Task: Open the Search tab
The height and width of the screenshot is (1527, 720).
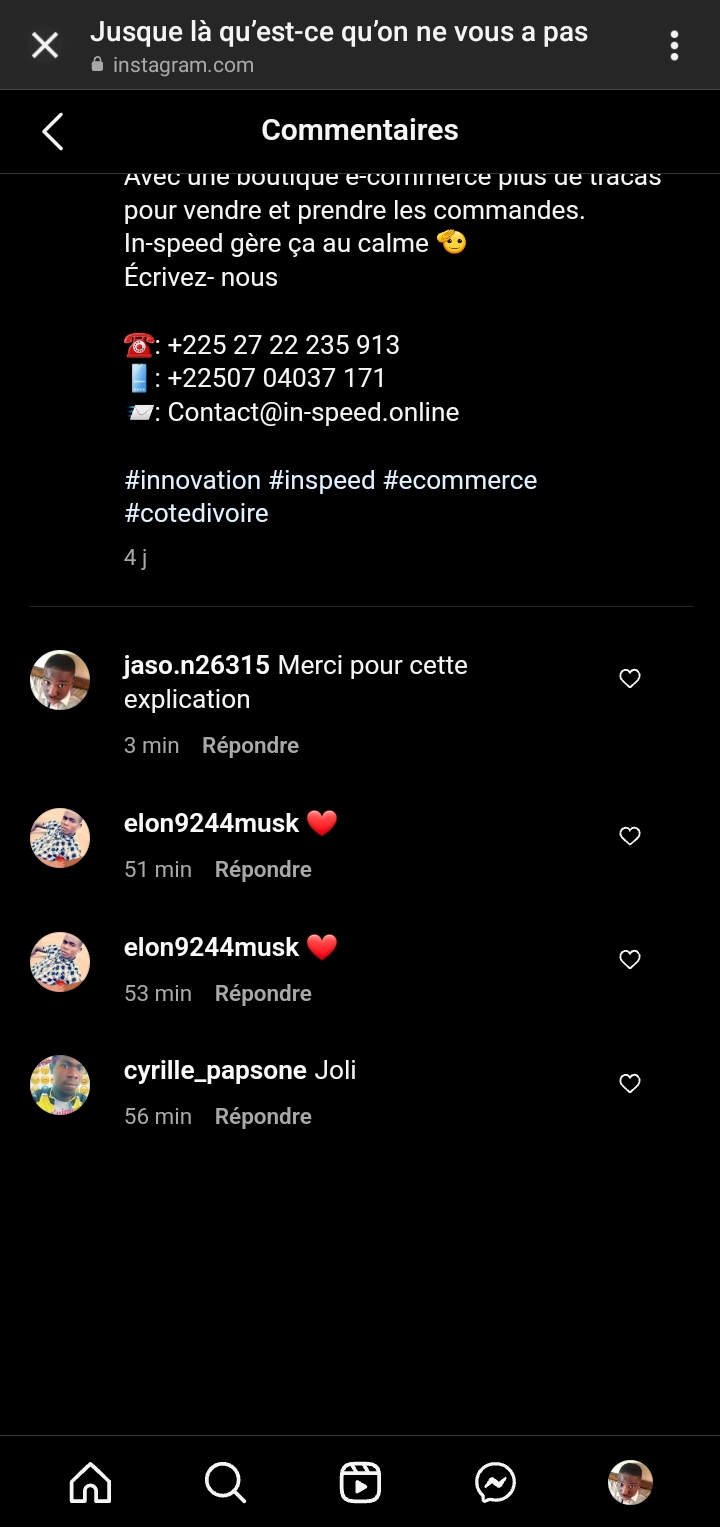Action: point(225,1482)
